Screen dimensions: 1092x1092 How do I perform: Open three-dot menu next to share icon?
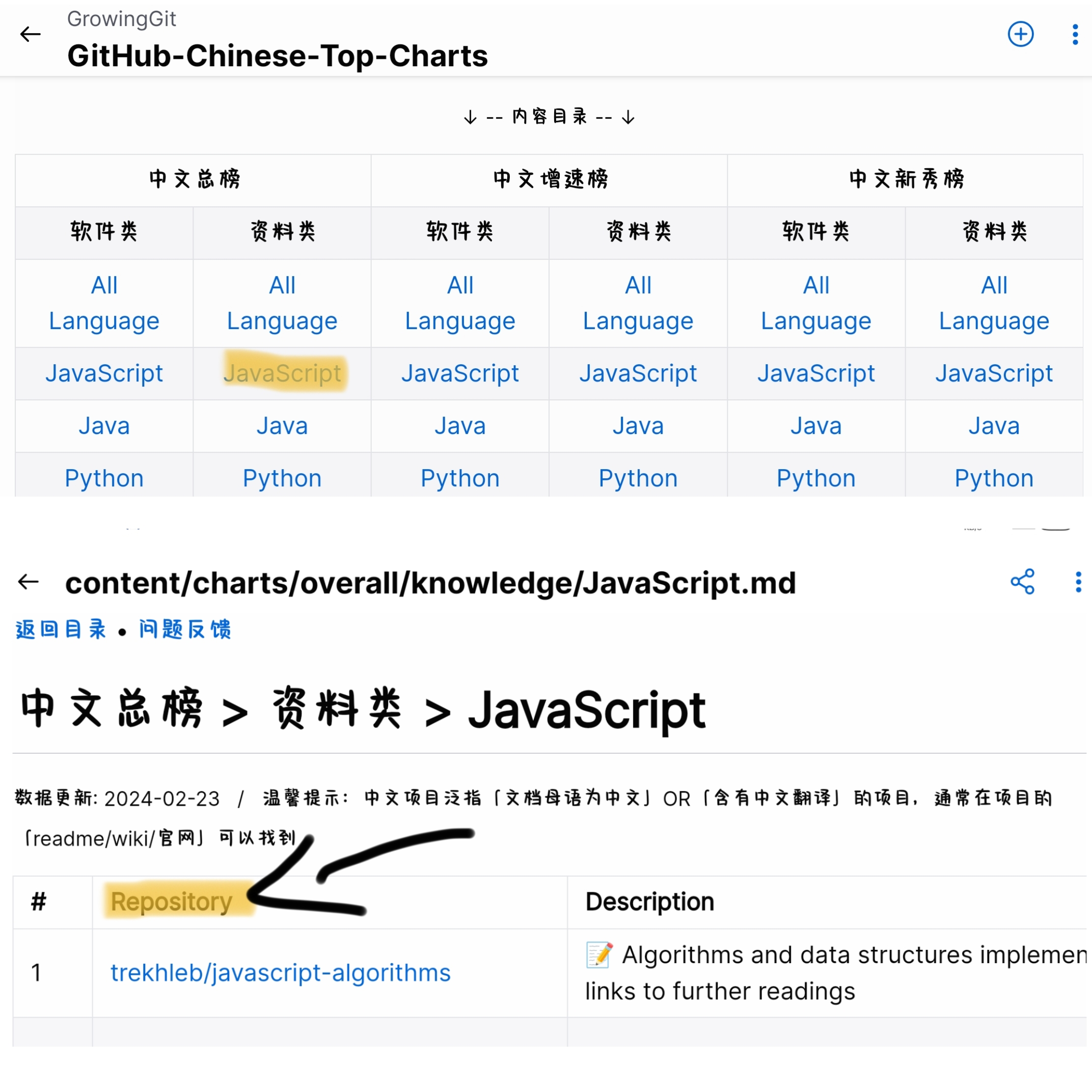pyautogui.click(x=1078, y=582)
